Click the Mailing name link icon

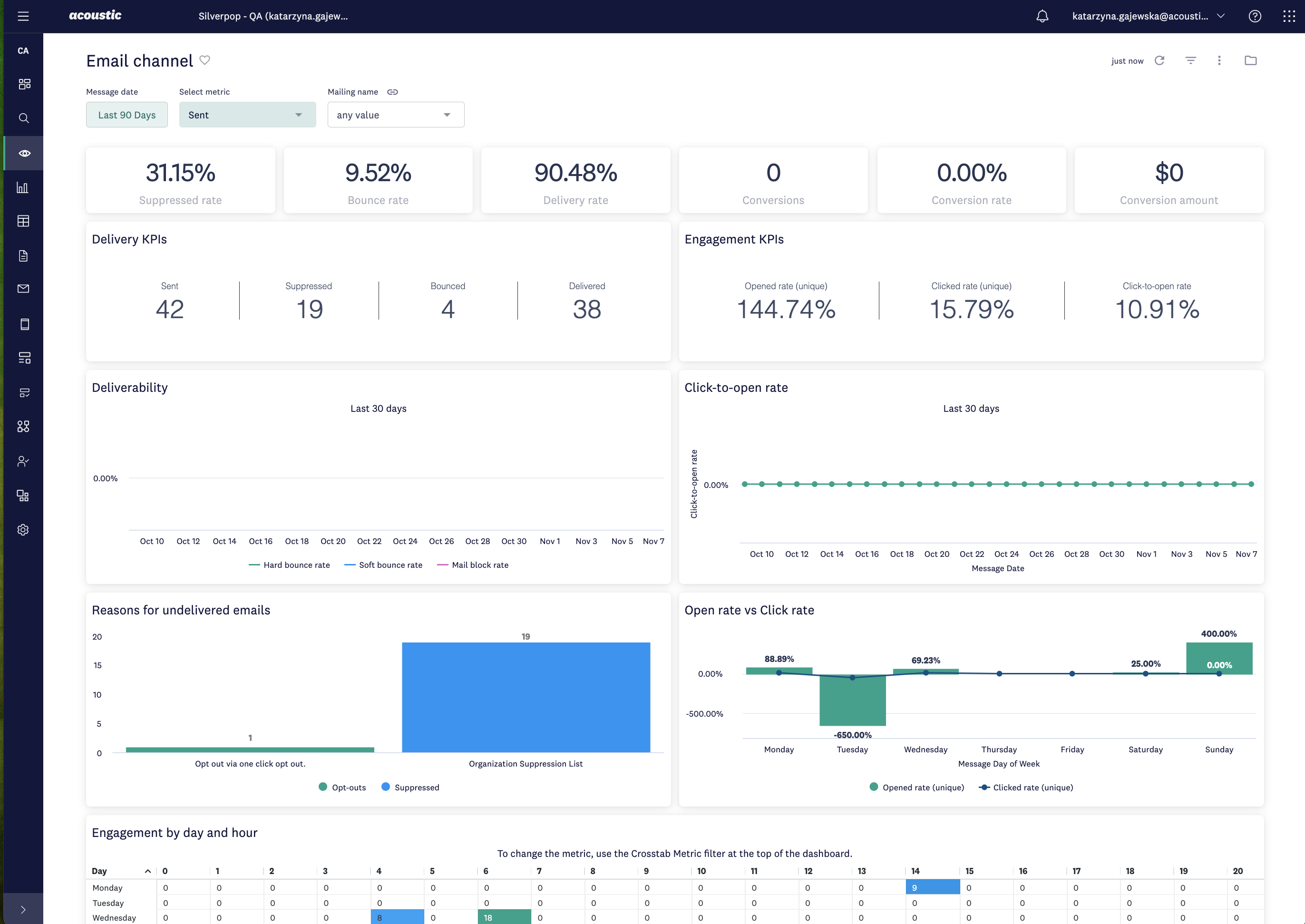[x=392, y=92]
